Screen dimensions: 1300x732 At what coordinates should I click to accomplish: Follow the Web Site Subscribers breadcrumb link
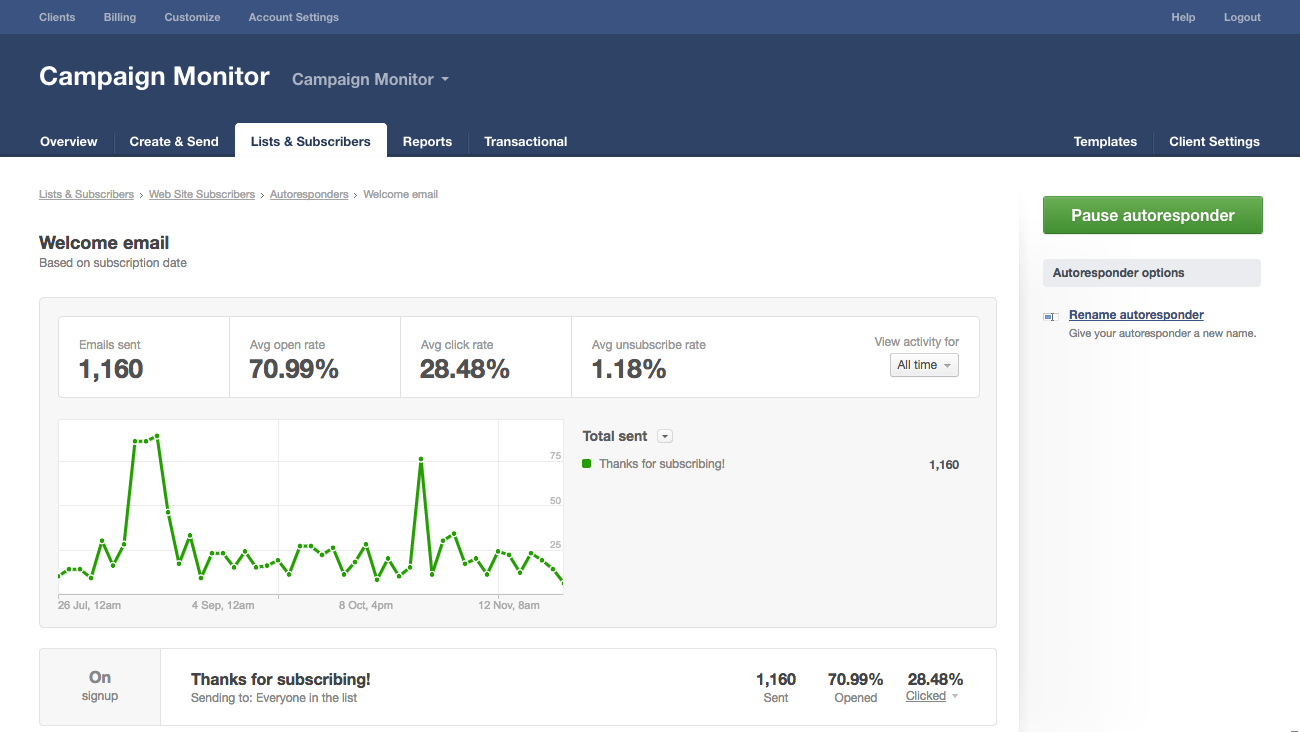click(202, 194)
